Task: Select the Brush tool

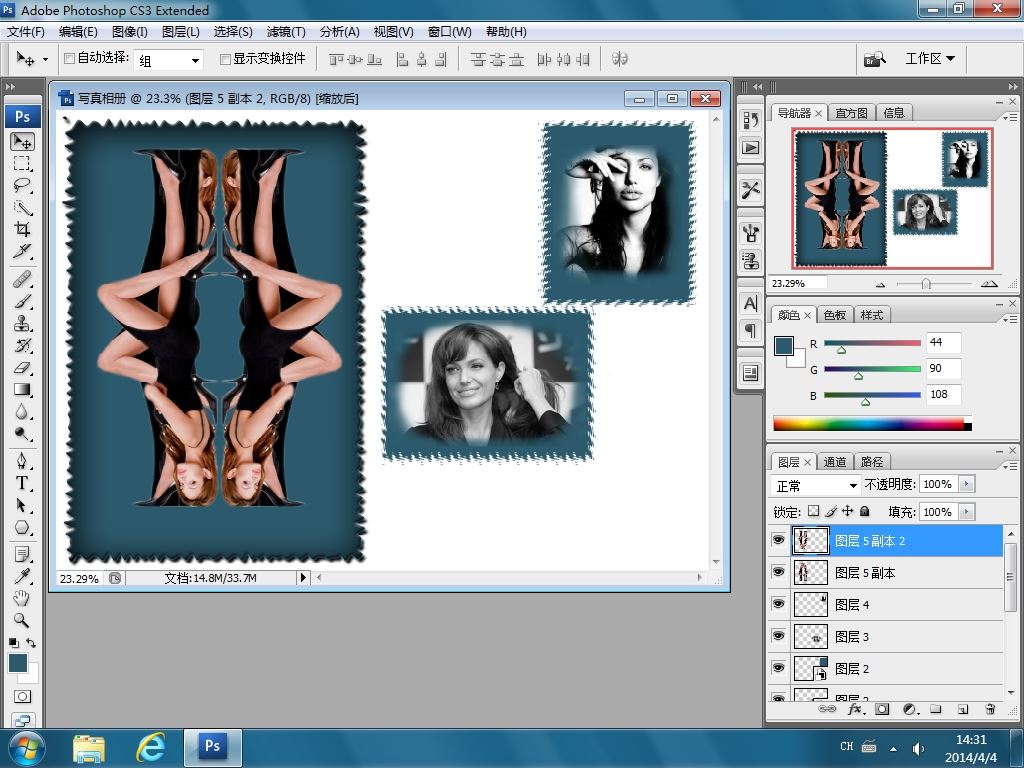Action: pos(22,301)
